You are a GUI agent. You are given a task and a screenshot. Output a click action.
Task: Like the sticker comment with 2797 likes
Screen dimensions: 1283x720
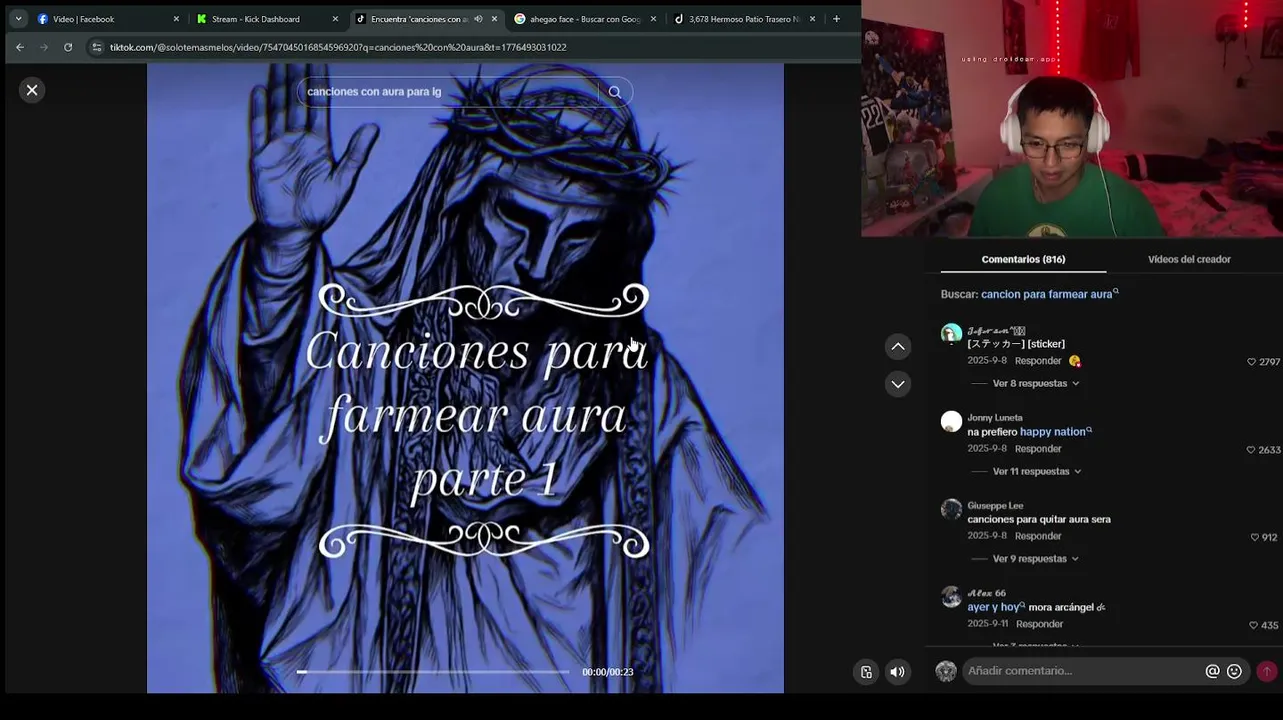click(1251, 362)
